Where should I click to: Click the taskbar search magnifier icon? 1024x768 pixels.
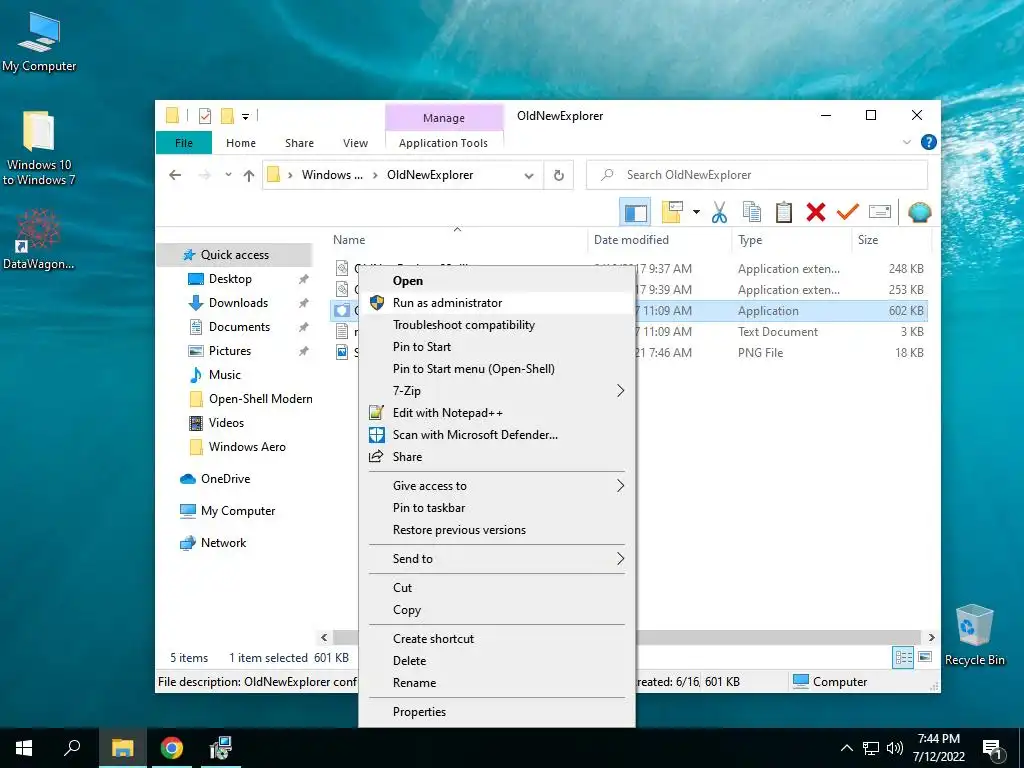coord(72,748)
